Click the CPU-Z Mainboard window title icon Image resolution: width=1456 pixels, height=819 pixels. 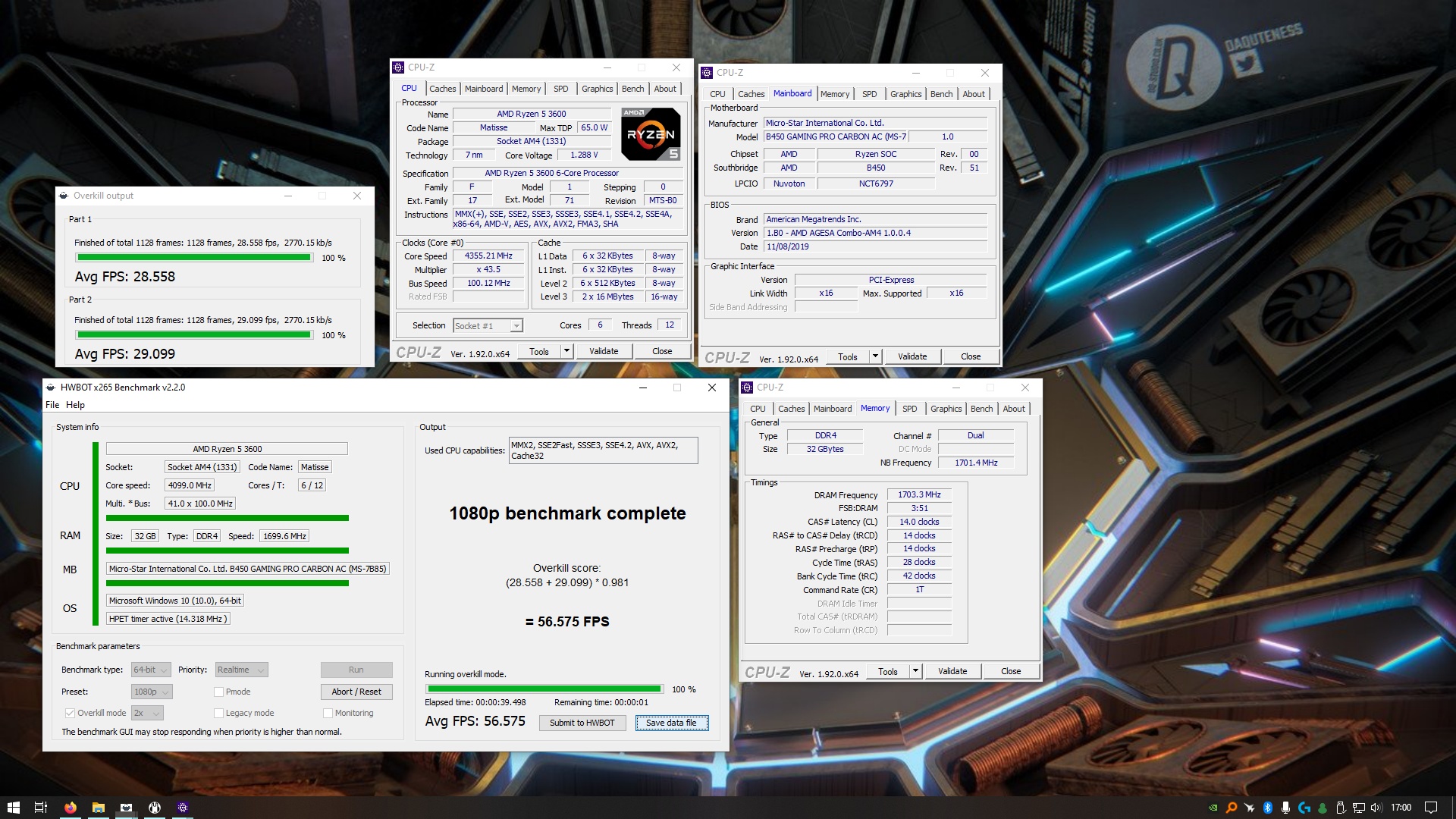pos(707,73)
